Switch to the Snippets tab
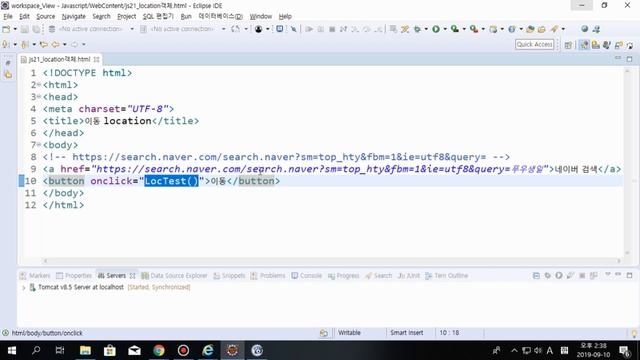The image size is (640, 360). (229, 276)
